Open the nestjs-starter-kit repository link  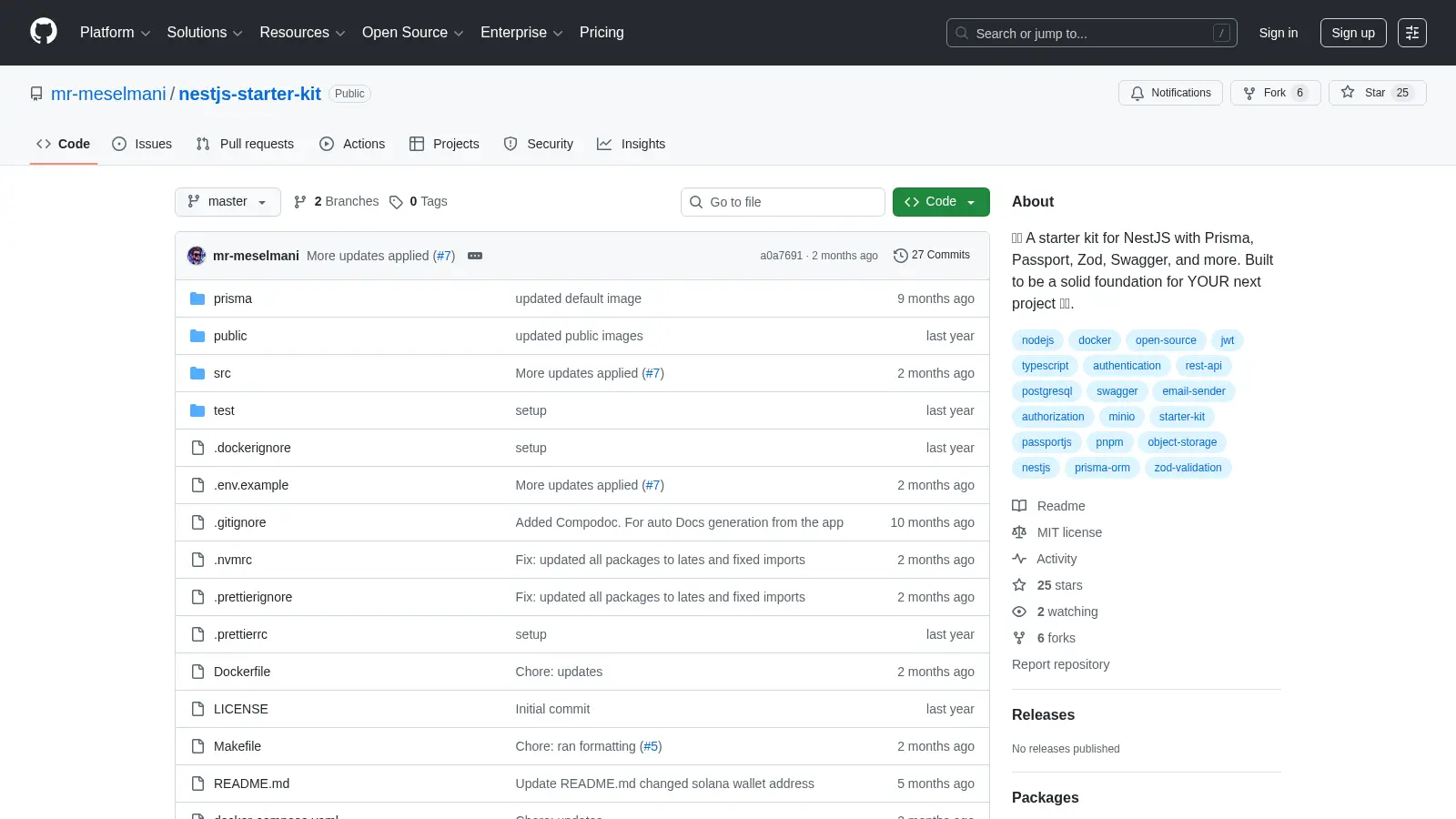pyautogui.click(x=249, y=94)
